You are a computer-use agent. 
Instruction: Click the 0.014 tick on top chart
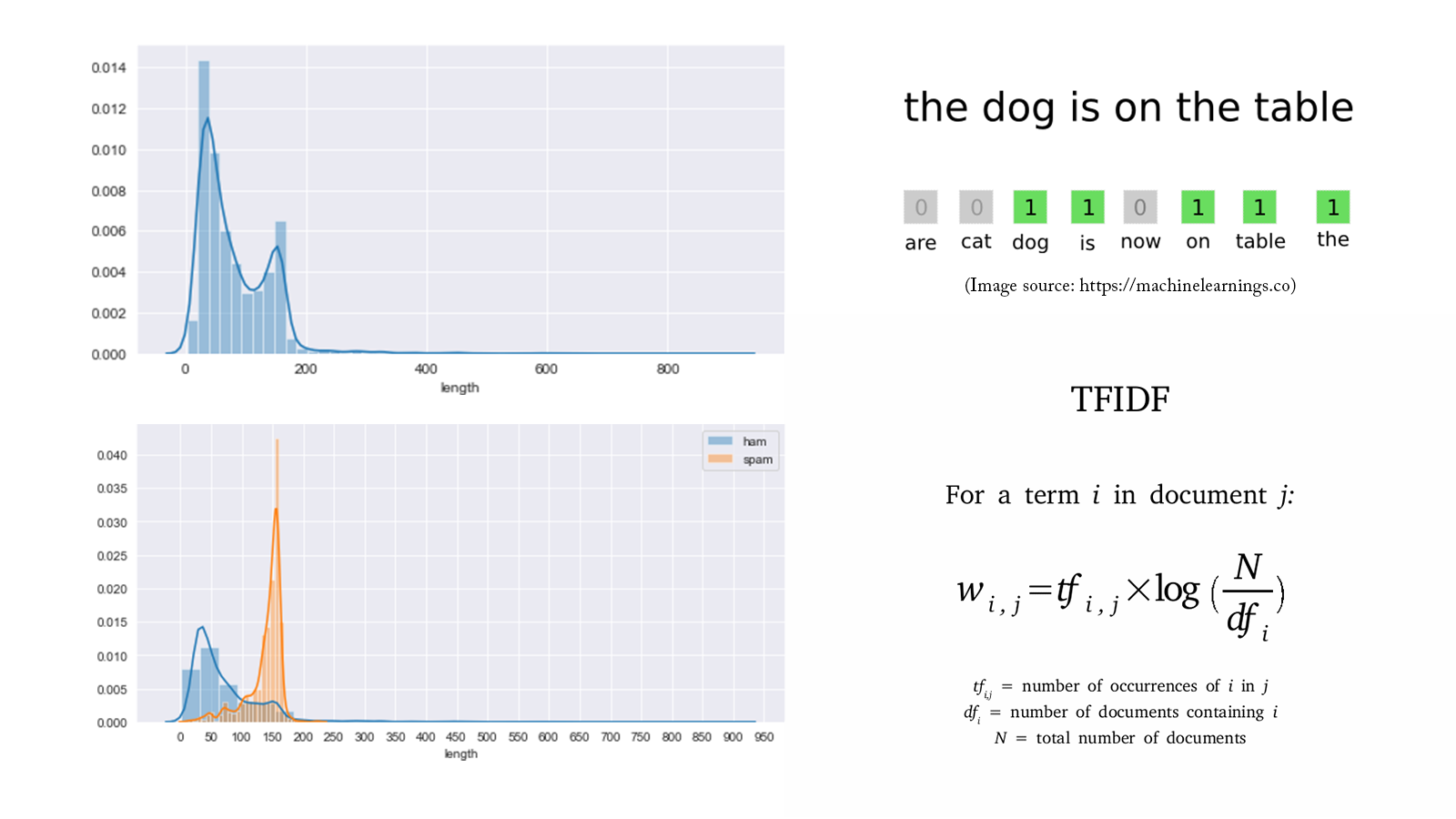tap(108, 67)
